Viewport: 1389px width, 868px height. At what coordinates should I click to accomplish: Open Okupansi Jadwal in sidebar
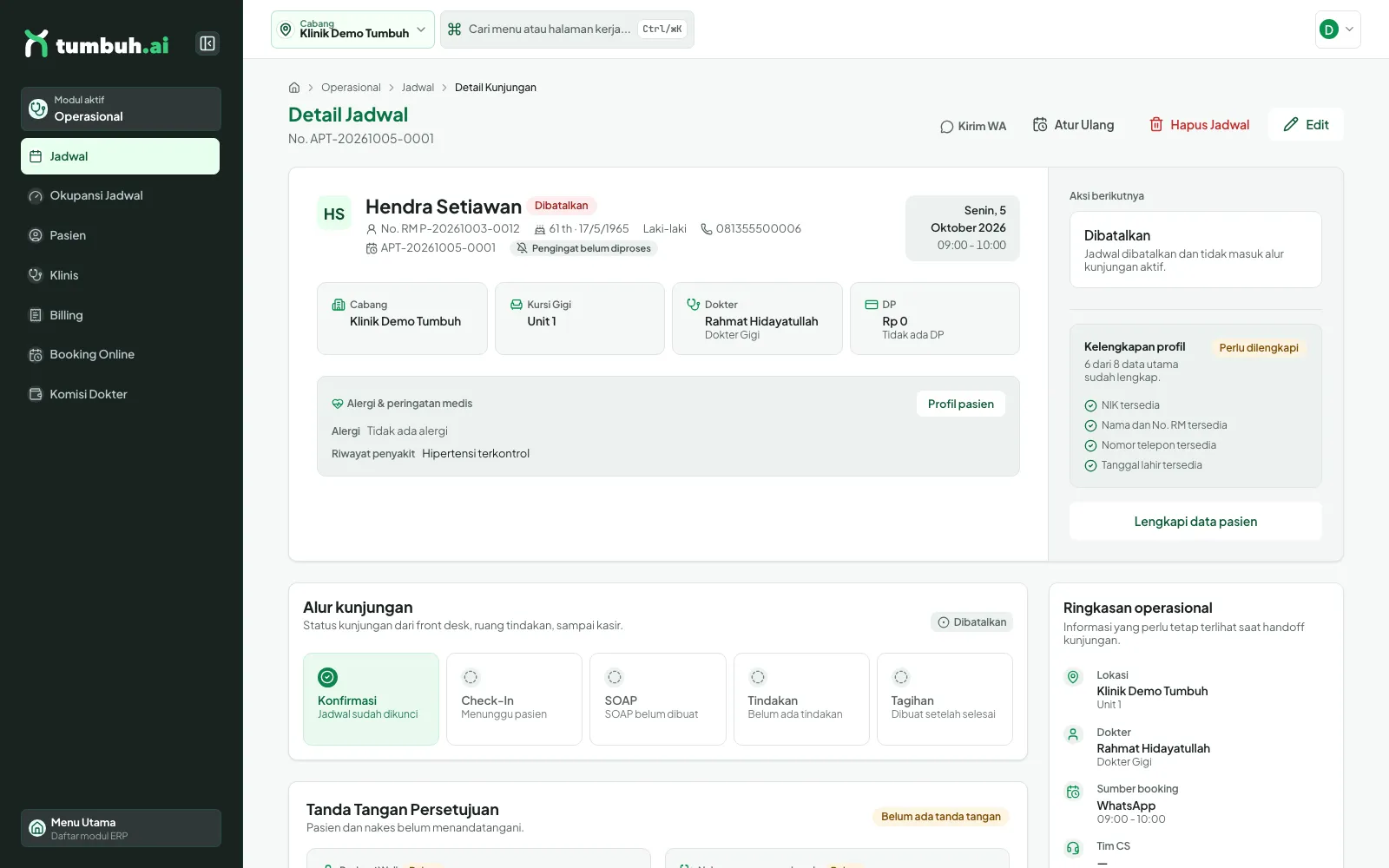120,196
